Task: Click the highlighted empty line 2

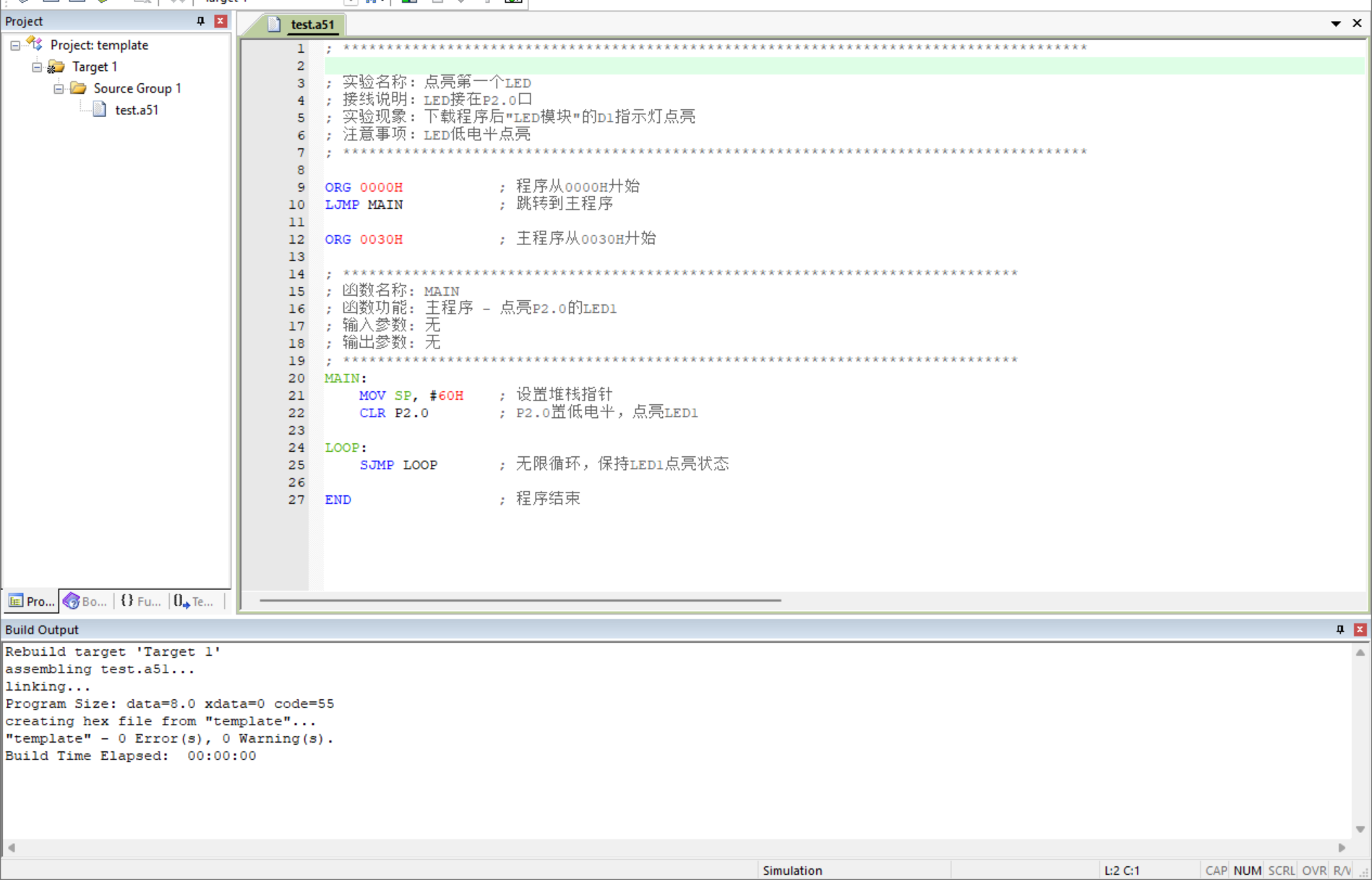Action: [844, 66]
